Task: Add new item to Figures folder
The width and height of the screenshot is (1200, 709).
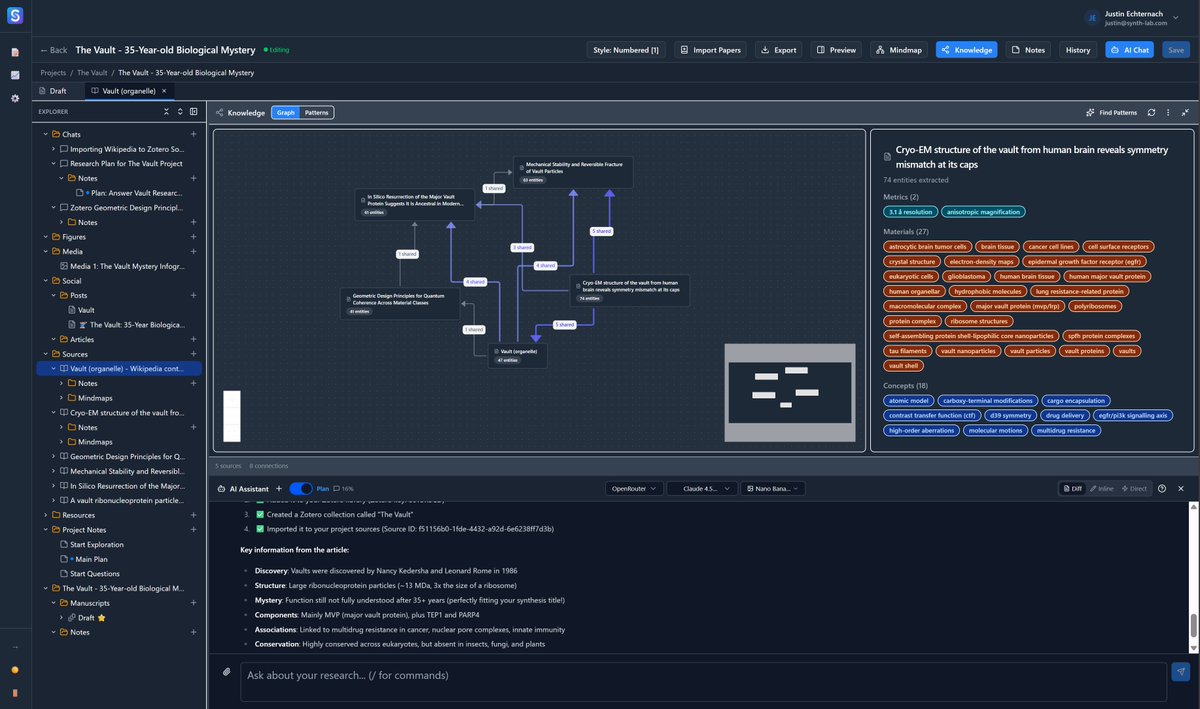Action: (x=194, y=237)
